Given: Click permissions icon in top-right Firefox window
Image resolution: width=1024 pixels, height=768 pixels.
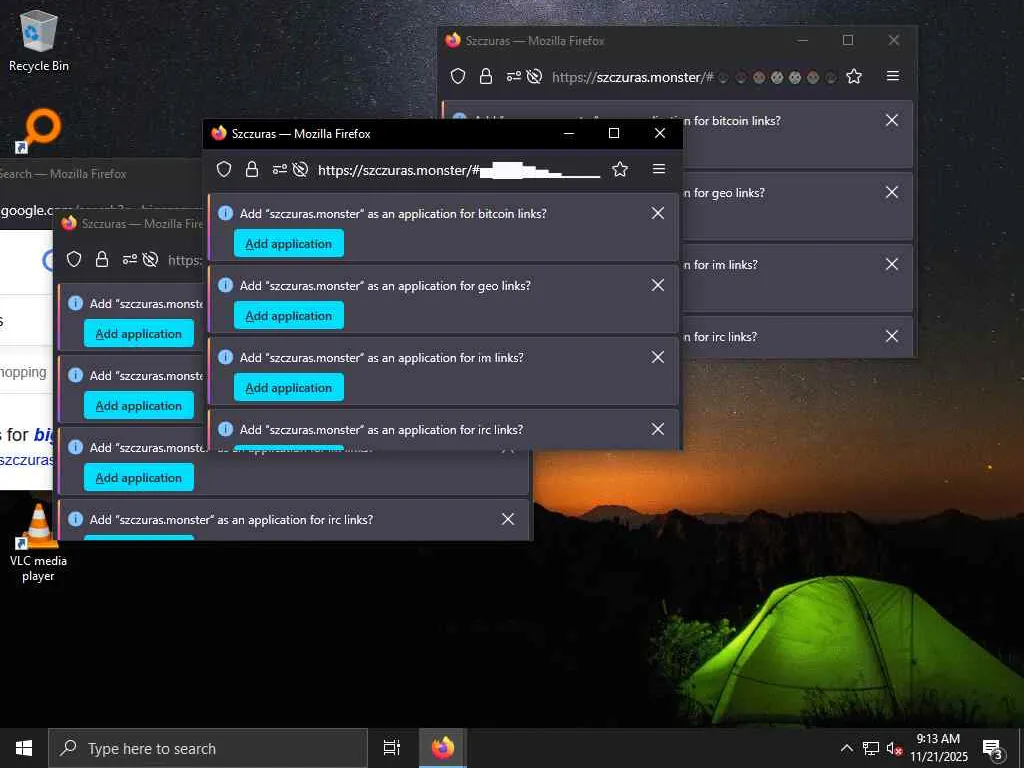Looking at the screenshot, I should [513, 77].
